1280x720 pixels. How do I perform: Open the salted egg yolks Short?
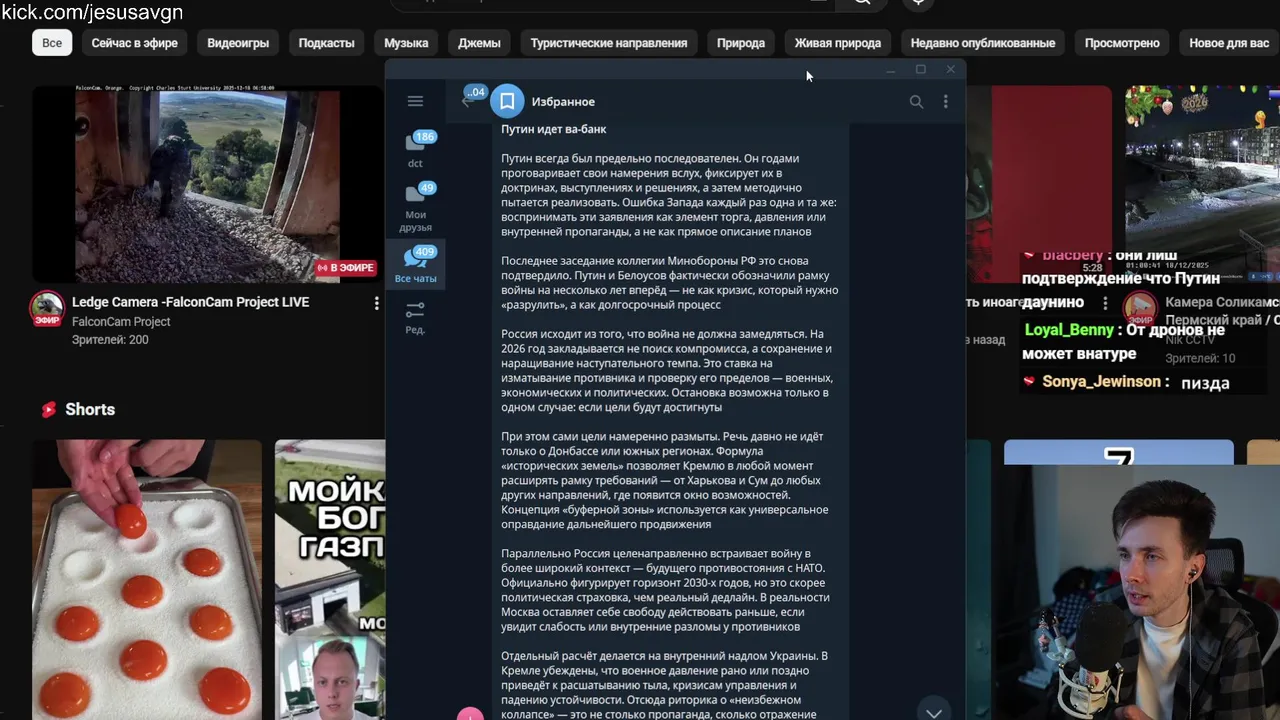(147, 579)
